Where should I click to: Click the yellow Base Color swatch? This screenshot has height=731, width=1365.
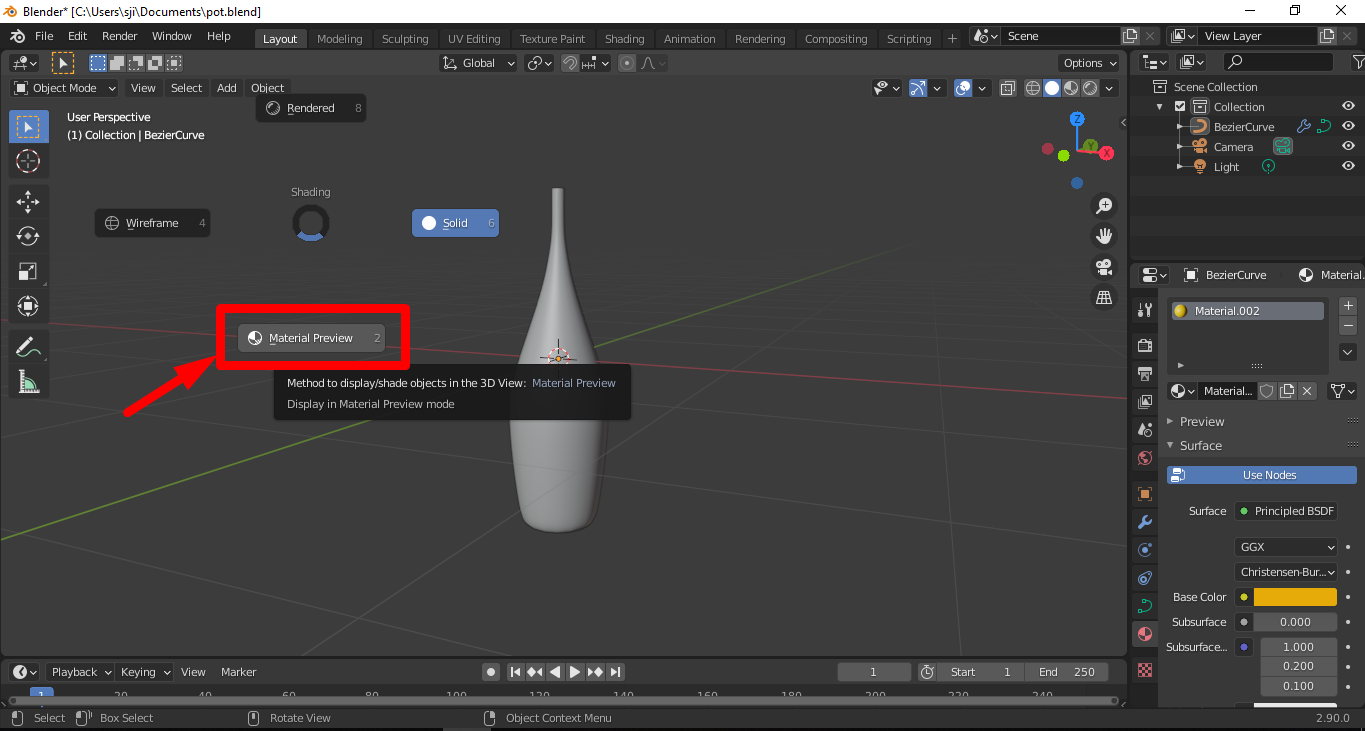coord(1296,596)
